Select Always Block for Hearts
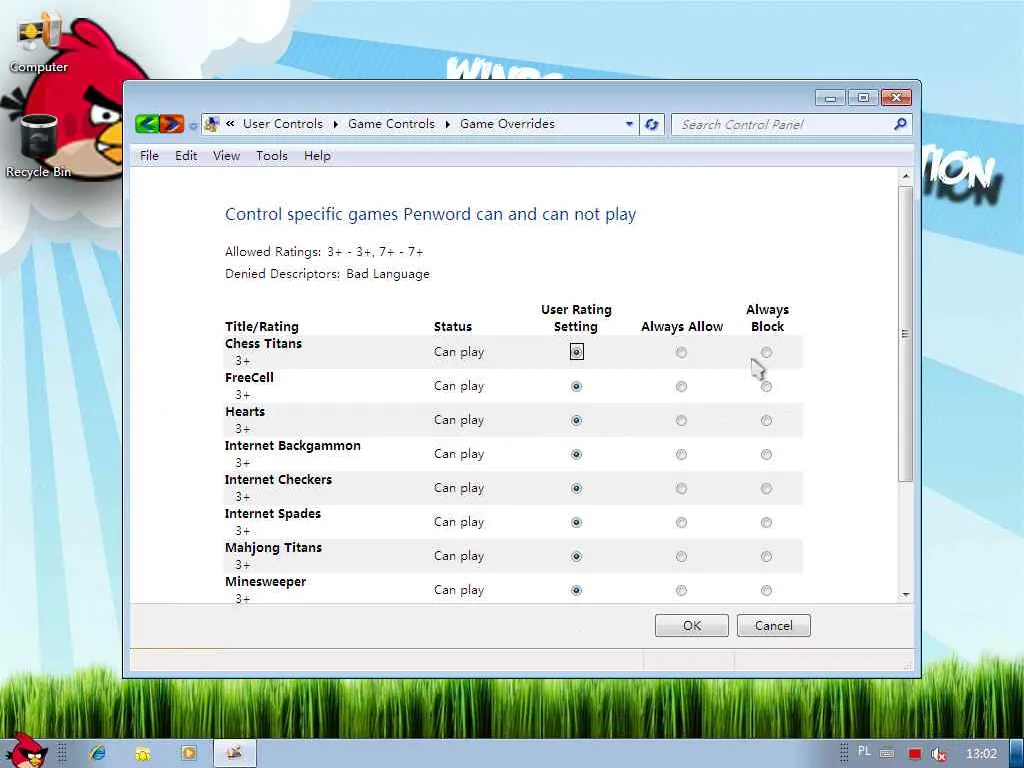The image size is (1024, 768). point(766,421)
